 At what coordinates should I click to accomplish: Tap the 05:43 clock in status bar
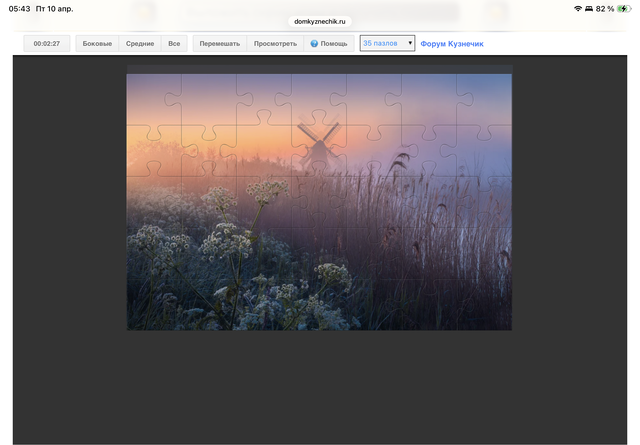(19, 8)
